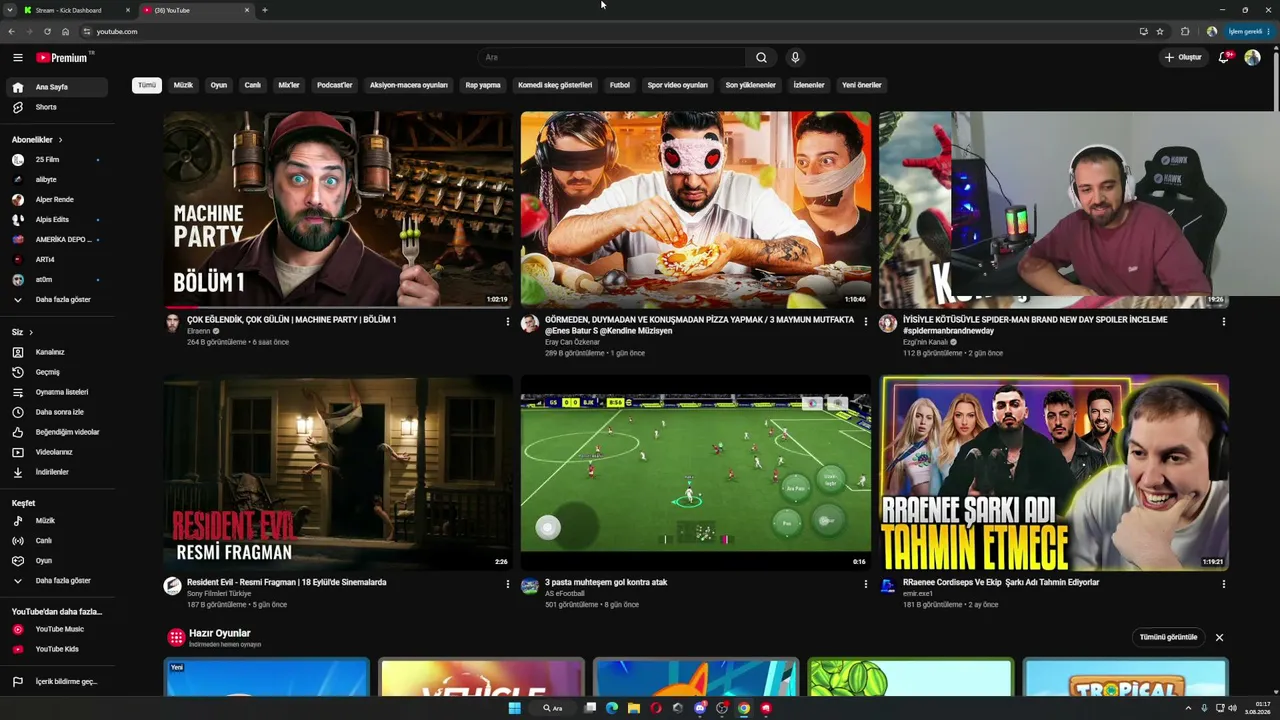The height and width of the screenshot is (720, 1280).
Task: Open the notifications bell
Action: [x=1224, y=58]
